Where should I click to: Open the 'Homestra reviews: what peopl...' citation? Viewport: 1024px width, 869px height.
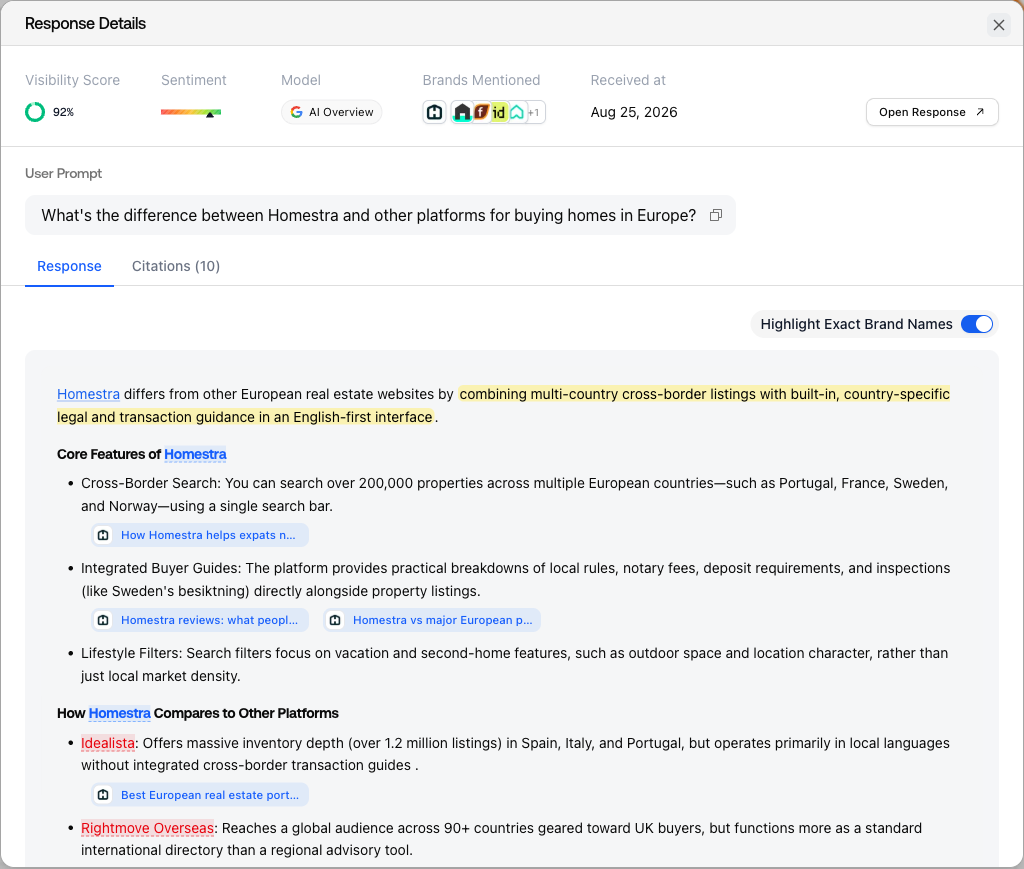click(x=200, y=620)
